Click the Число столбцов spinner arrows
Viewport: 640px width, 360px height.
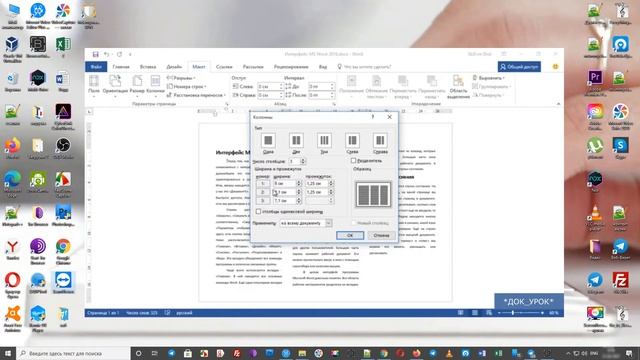point(302,161)
